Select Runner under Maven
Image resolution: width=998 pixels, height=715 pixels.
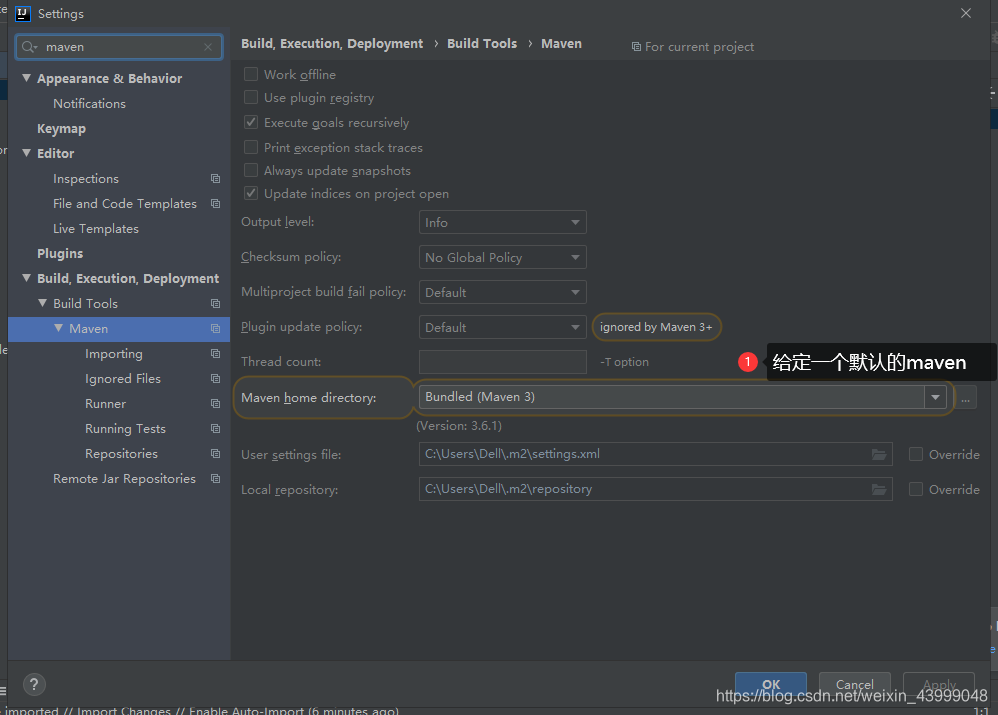106,404
